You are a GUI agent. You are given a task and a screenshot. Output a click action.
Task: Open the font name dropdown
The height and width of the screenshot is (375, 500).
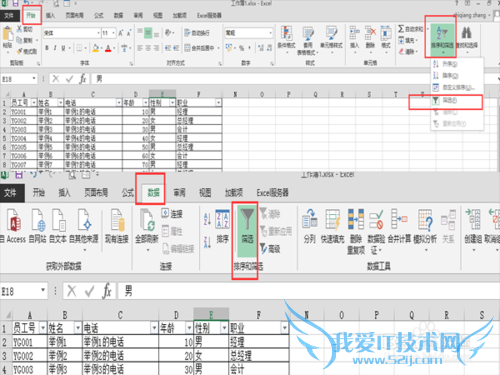pos(98,33)
